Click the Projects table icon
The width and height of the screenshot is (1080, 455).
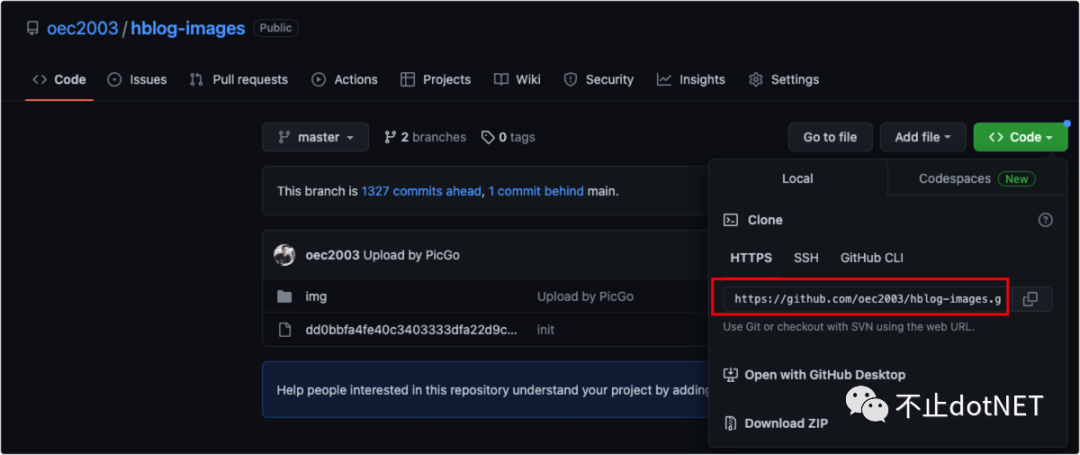coord(408,80)
